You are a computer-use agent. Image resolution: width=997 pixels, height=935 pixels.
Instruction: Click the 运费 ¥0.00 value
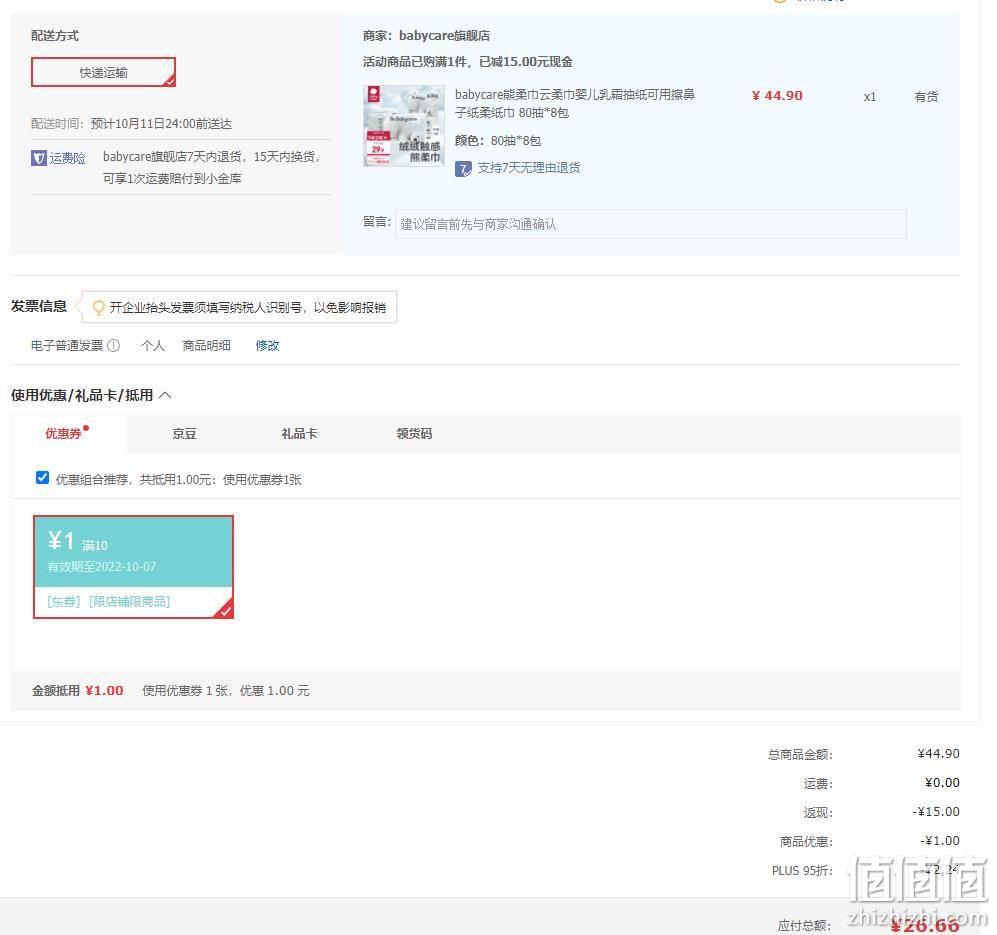[x=942, y=783]
